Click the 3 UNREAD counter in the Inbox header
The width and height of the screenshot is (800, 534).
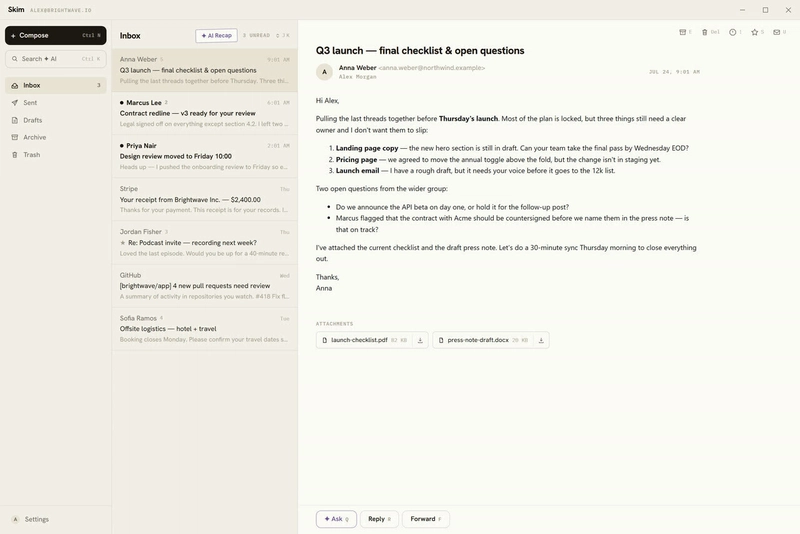tap(256, 36)
